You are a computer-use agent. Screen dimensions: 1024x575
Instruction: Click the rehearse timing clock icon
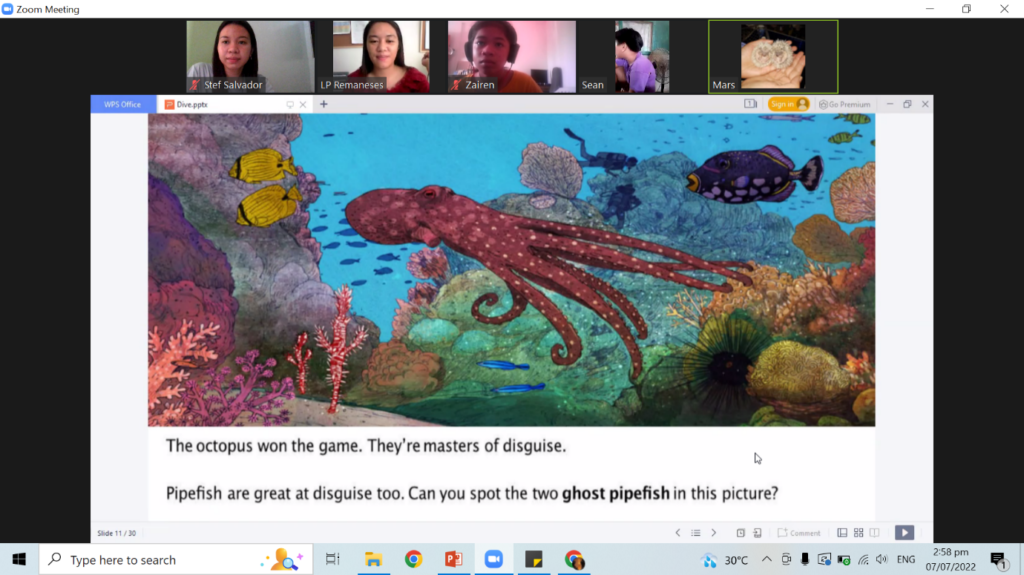tap(741, 533)
